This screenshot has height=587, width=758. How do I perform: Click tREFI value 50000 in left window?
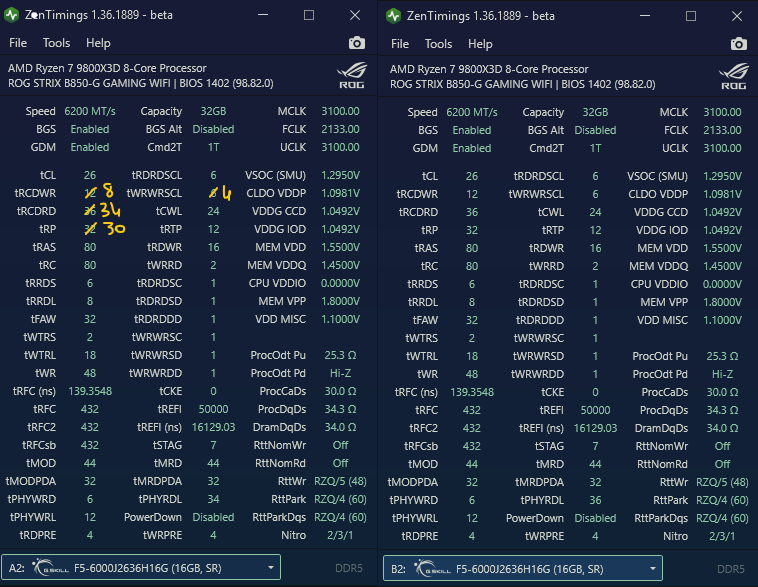click(x=213, y=409)
